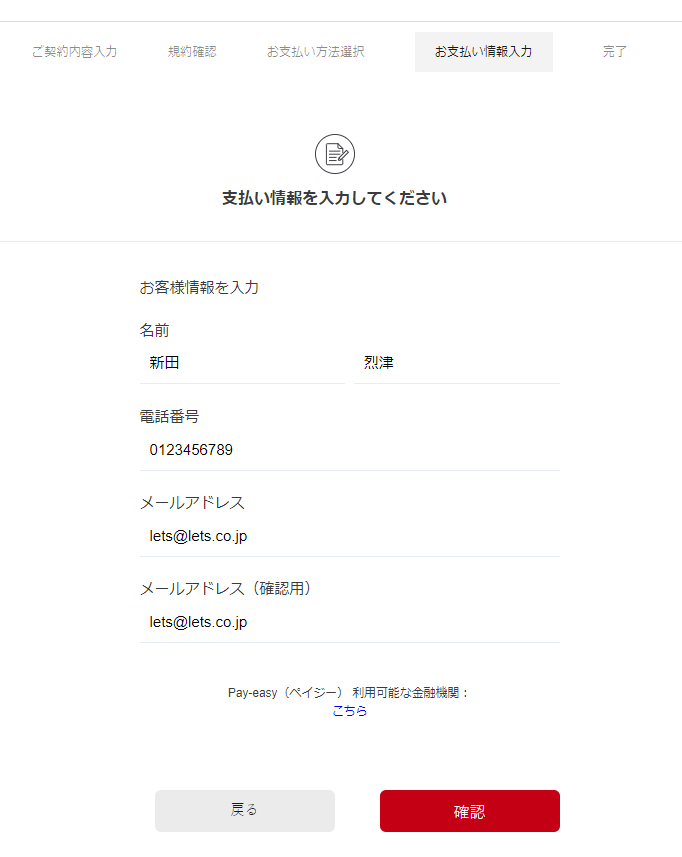Click the お客様情報を入力 section title
Image resolution: width=682 pixels, height=857 pixels.
coord(199,287)
